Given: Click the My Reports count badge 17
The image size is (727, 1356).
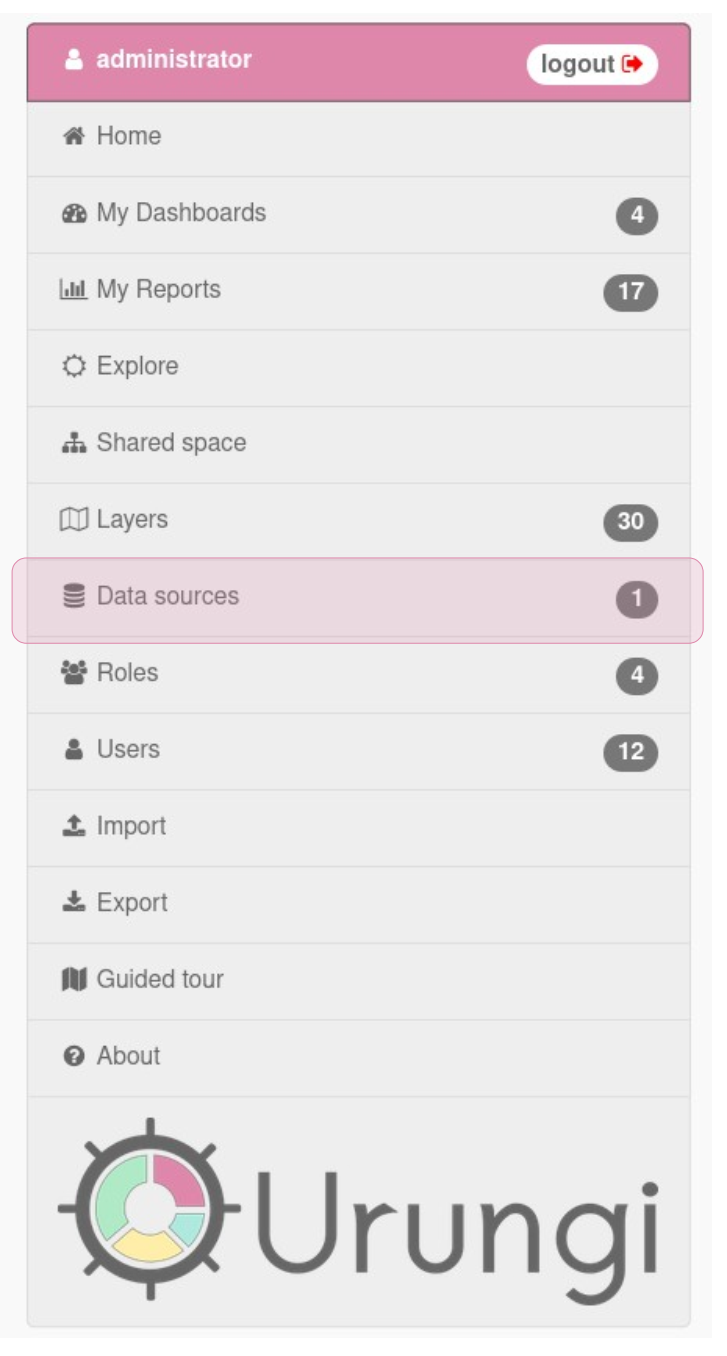Looking at the screenshot, I should (631, 292).
